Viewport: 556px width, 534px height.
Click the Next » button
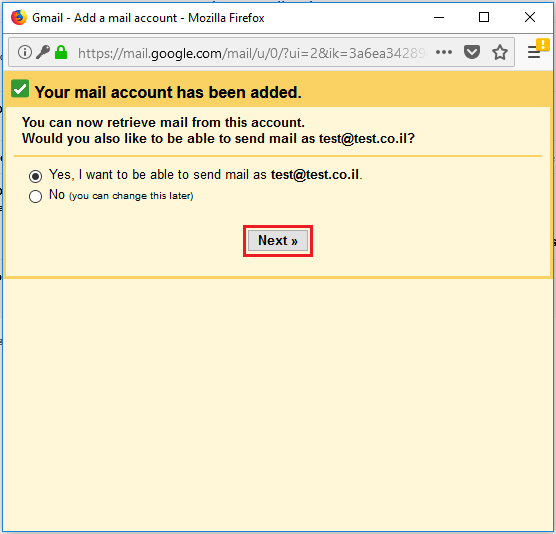(278, 241)
